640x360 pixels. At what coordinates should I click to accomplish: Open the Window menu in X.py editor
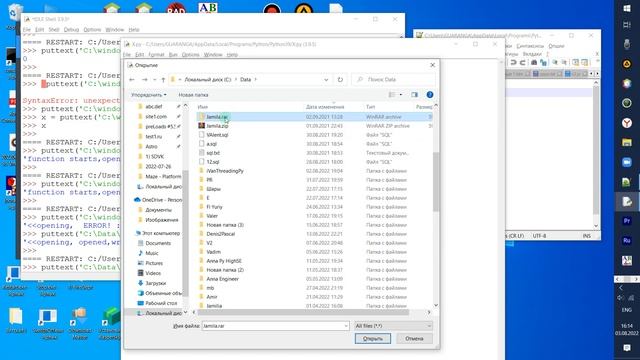click(x=213, y=55)
